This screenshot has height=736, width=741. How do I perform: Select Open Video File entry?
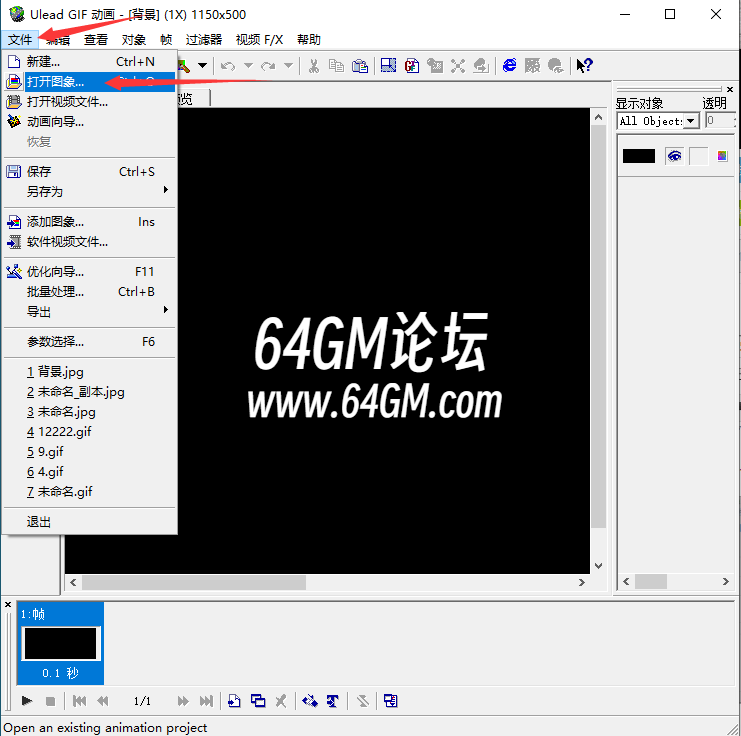click(x=89, y=102)
